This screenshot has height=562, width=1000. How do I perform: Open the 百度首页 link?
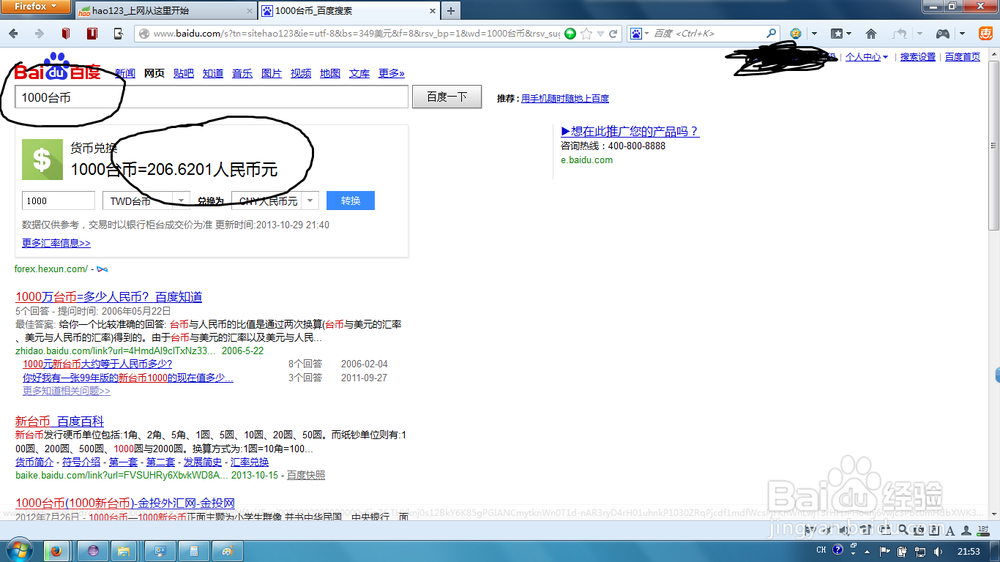(962, 57)
